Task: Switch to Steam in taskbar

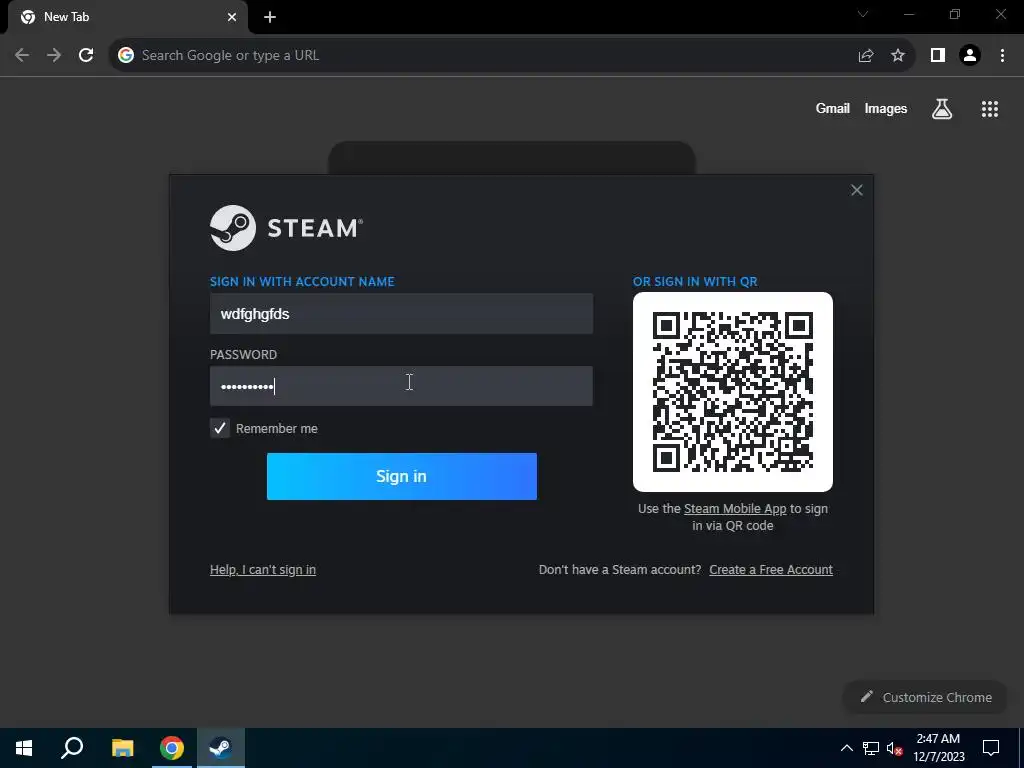Action: [221, 748]
